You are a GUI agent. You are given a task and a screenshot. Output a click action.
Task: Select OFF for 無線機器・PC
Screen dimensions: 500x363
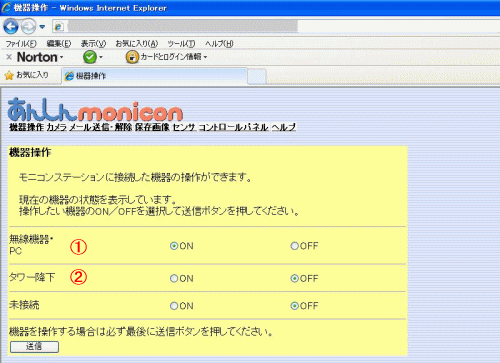point(295,246)
